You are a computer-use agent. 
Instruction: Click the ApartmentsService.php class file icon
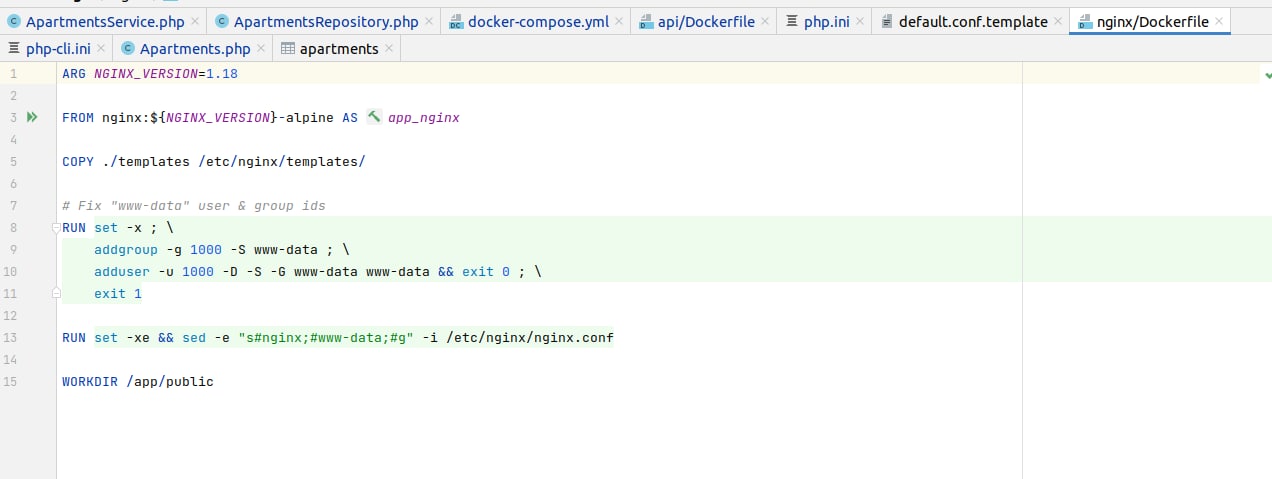tap(14, 21)
